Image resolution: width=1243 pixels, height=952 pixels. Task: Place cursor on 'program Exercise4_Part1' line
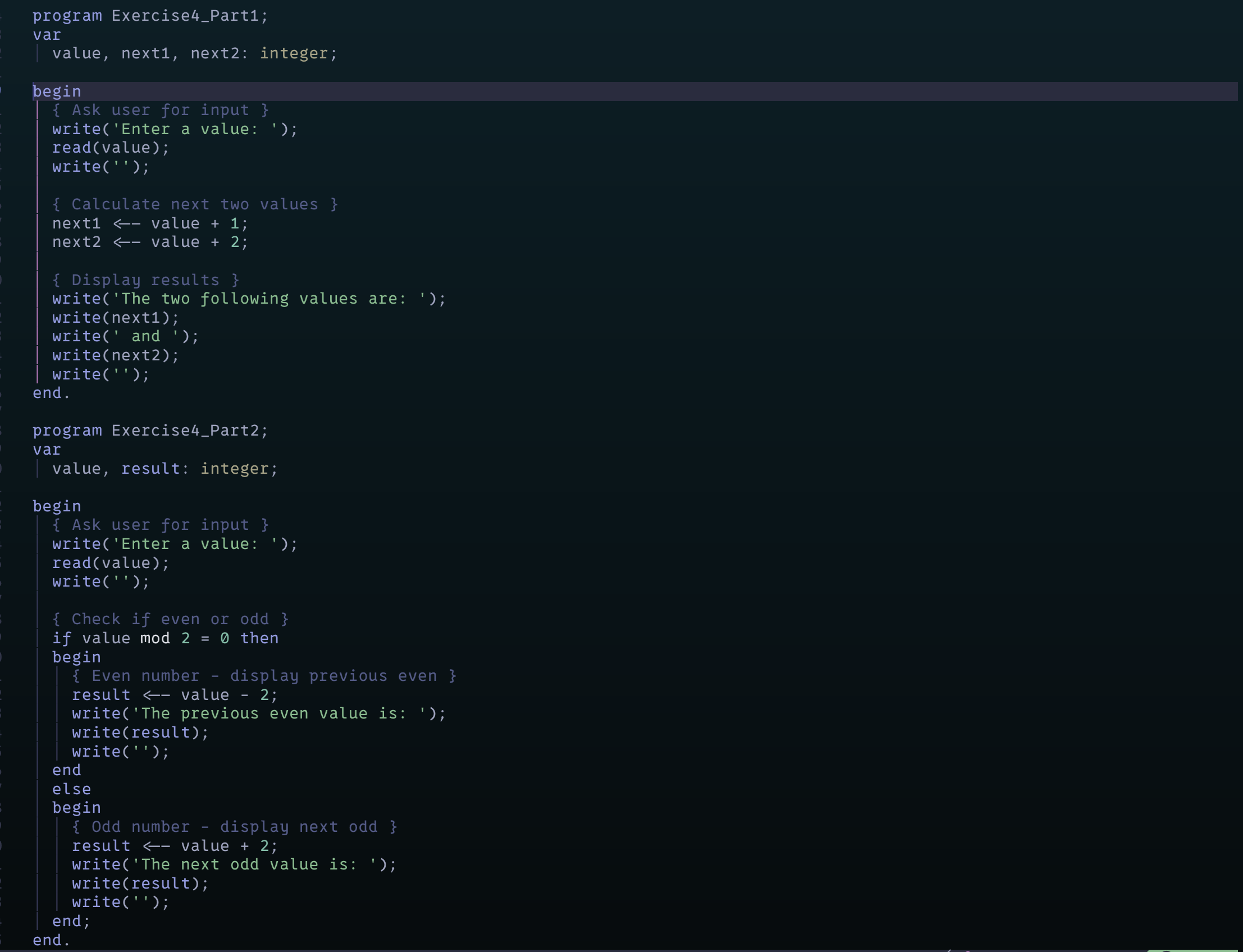tap(150, 16)
